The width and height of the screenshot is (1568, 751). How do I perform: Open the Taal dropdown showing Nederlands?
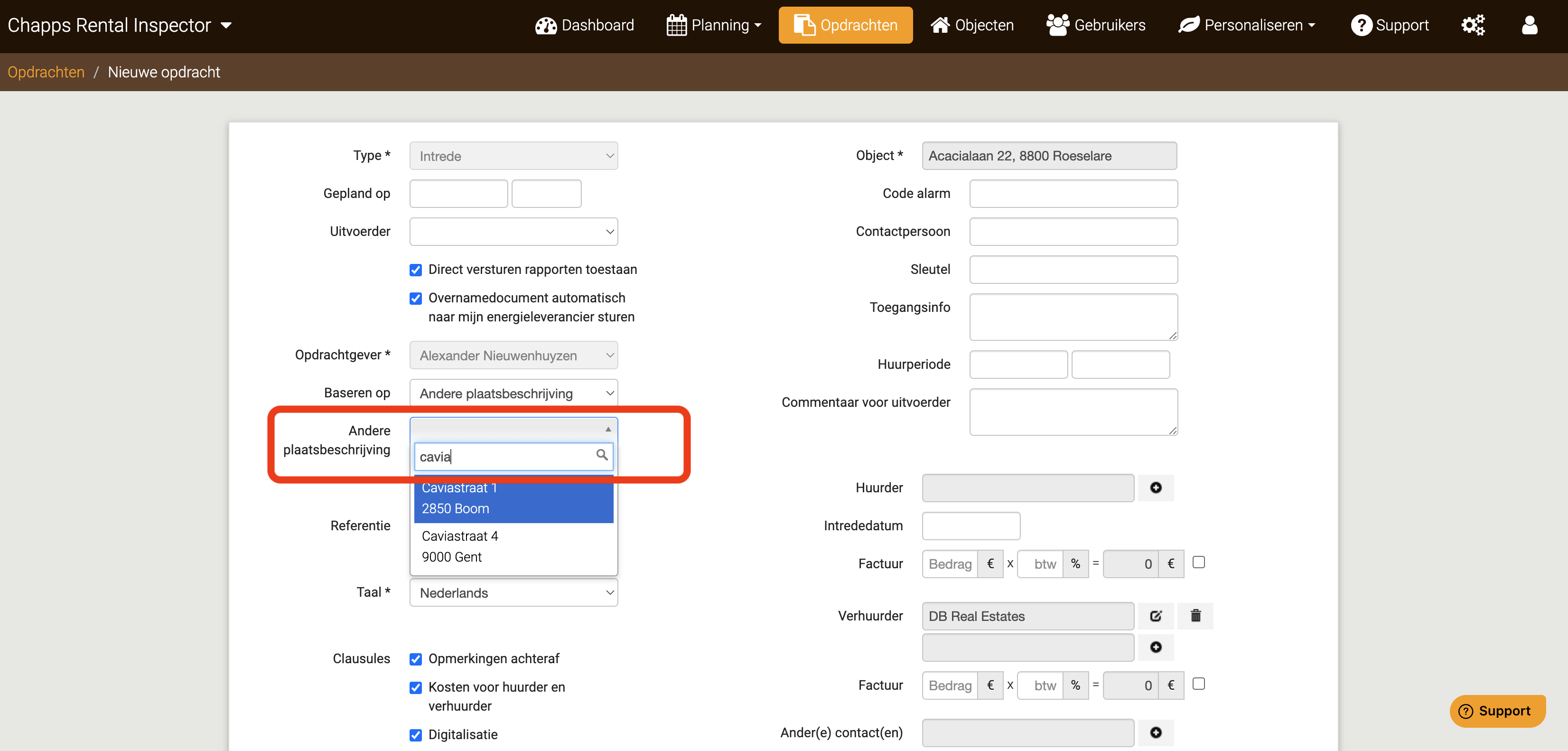513,592
